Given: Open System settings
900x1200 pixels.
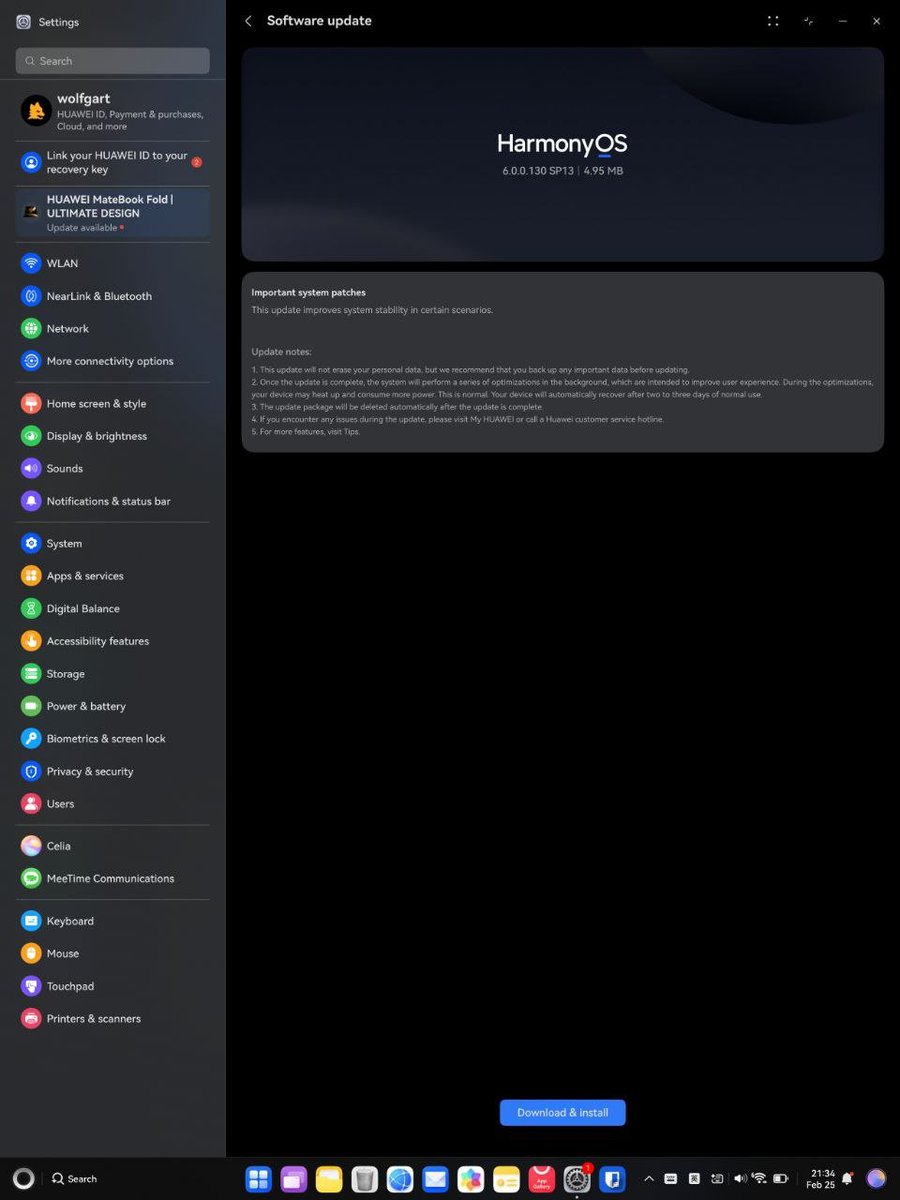Looking at the screenshot, I should pyautogui.click(x=112, y=544).
